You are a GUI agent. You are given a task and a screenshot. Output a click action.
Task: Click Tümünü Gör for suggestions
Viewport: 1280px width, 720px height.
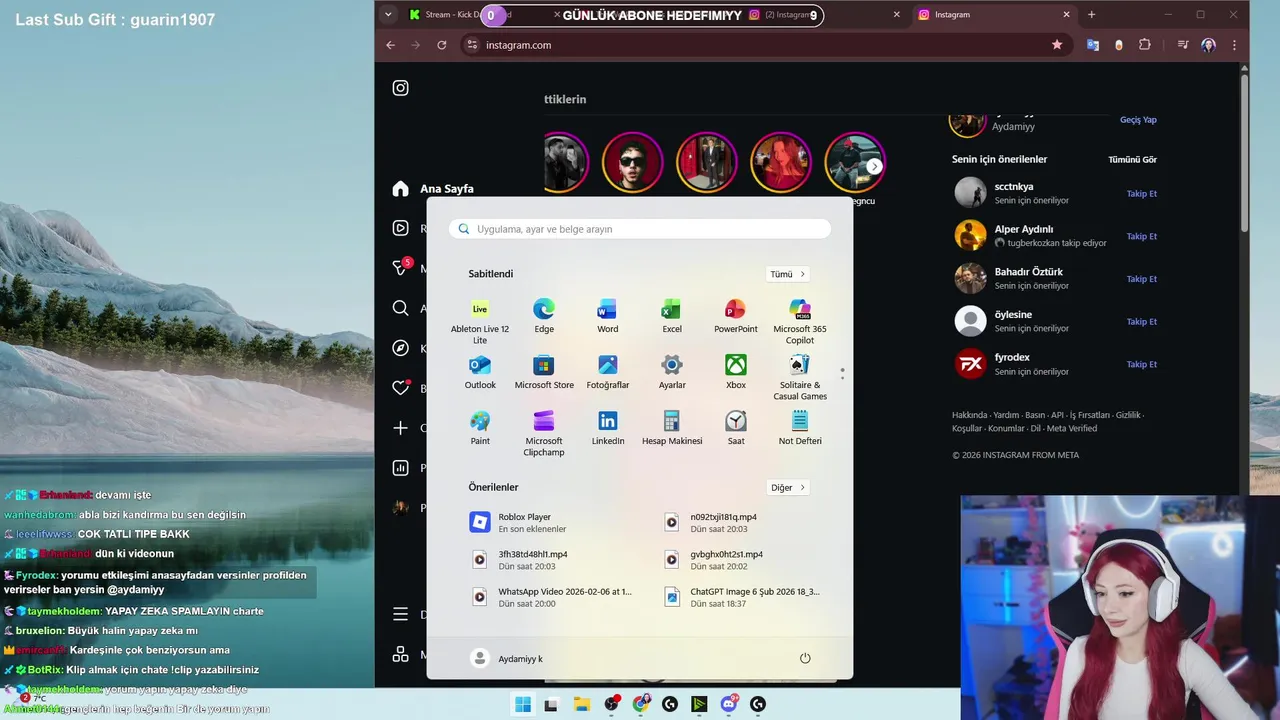pyautogui.click(x=1132, y=160)
